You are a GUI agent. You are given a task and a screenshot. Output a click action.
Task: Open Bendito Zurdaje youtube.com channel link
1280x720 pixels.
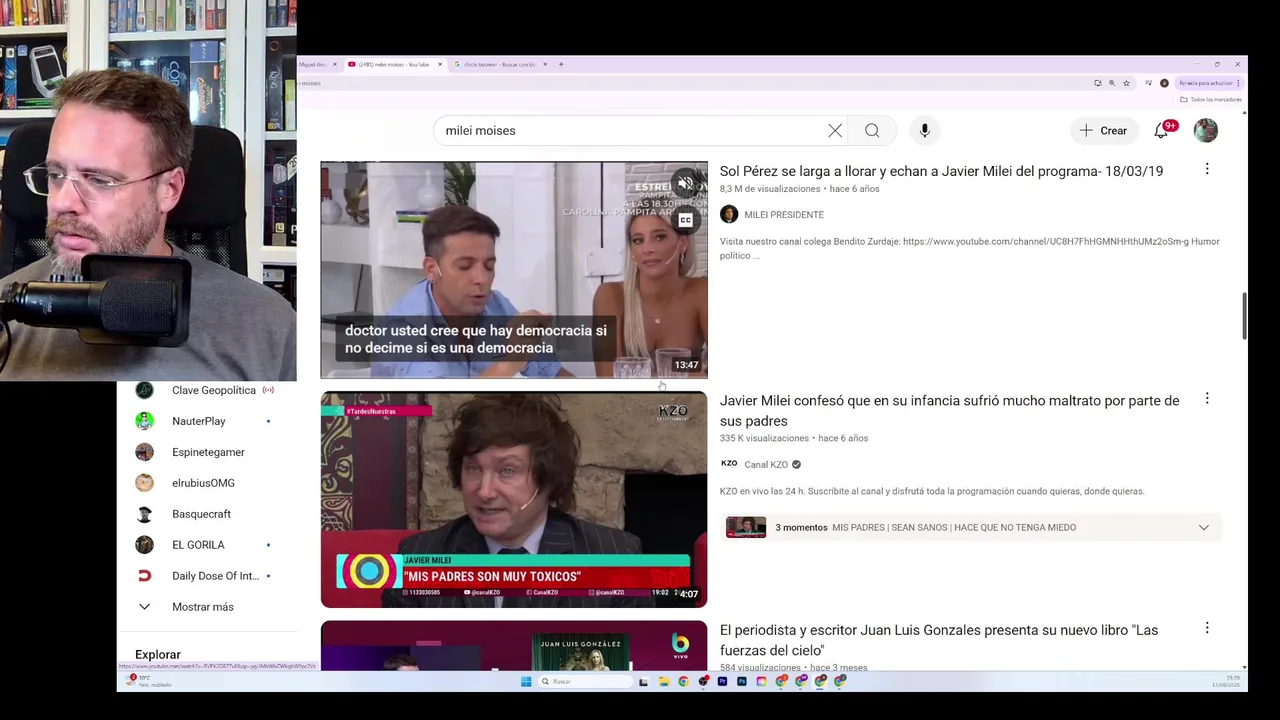point(1045,242)
